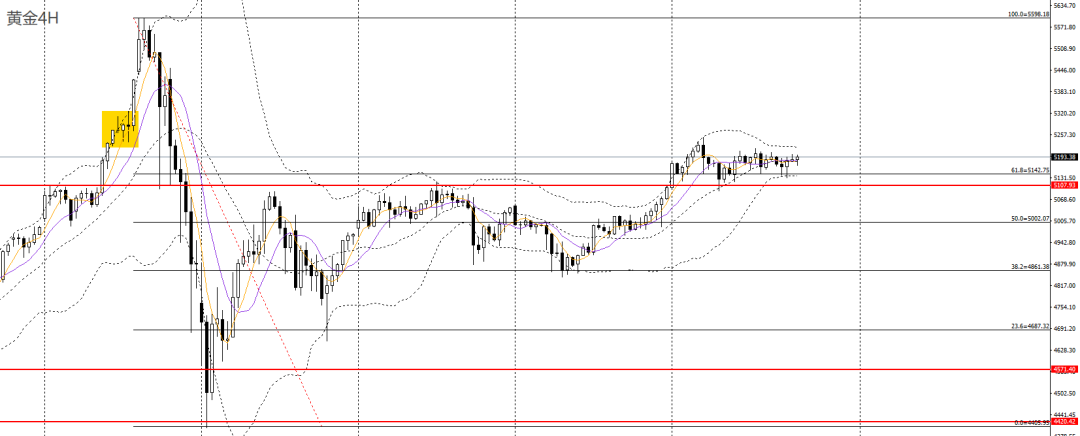This screenshot has height=436, width=1080.
Task: Click the red 5107.93 price tag
Action: click(1064, 185)
